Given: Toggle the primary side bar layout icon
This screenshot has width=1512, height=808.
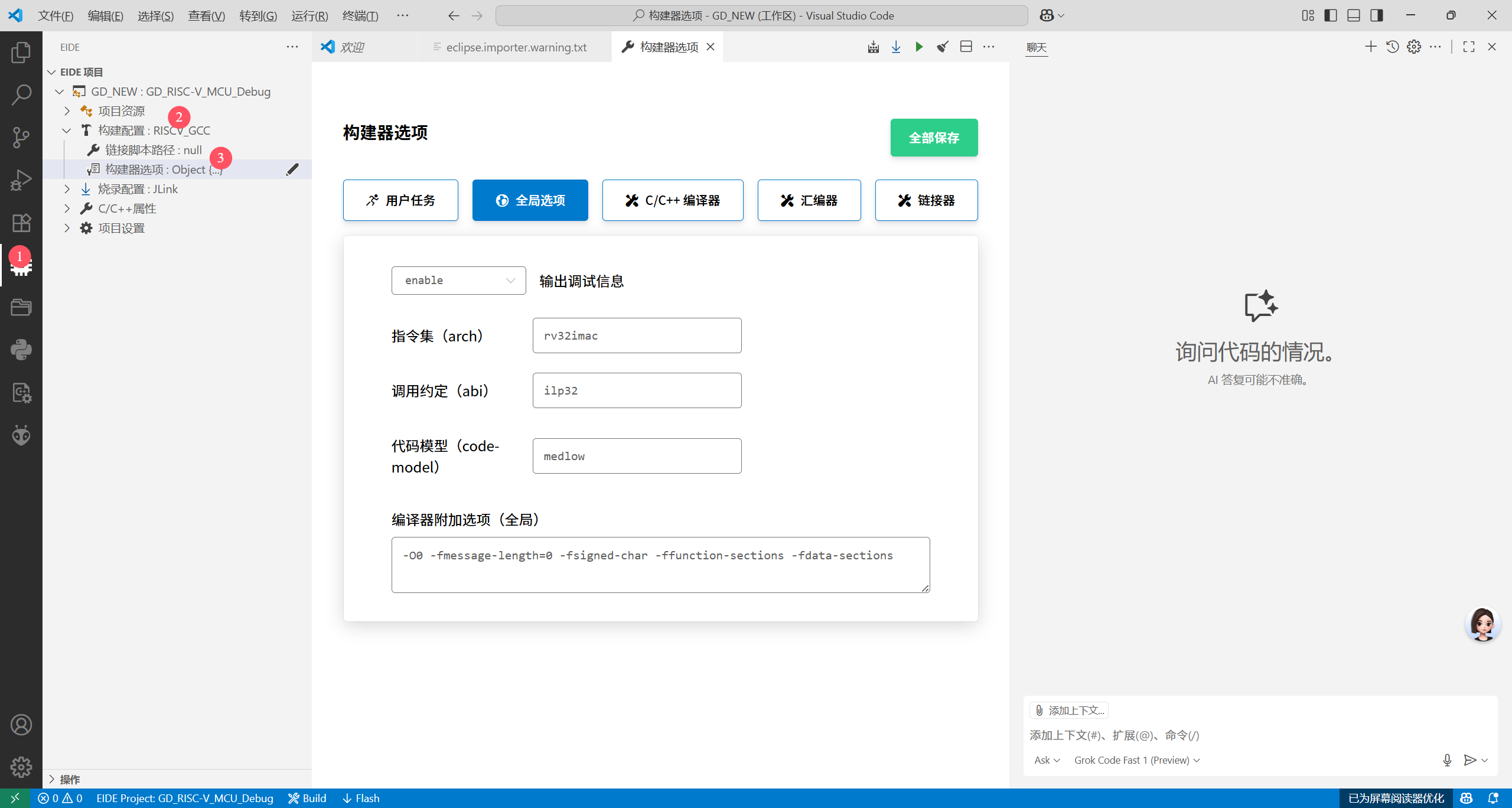Looking at the screenshot, I should (1331, 15).
